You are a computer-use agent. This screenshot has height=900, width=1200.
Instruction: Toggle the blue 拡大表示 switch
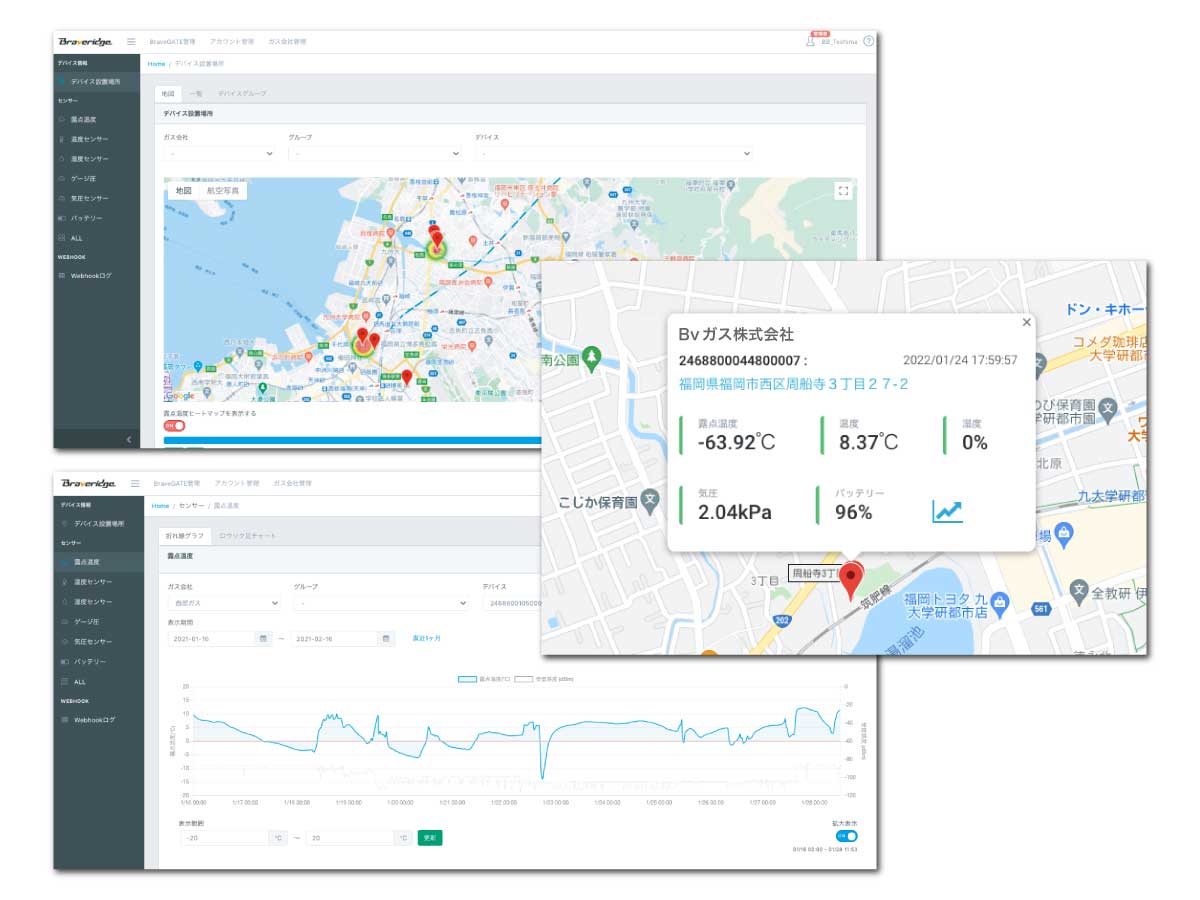pyautogui.click(x=846, y=835)
